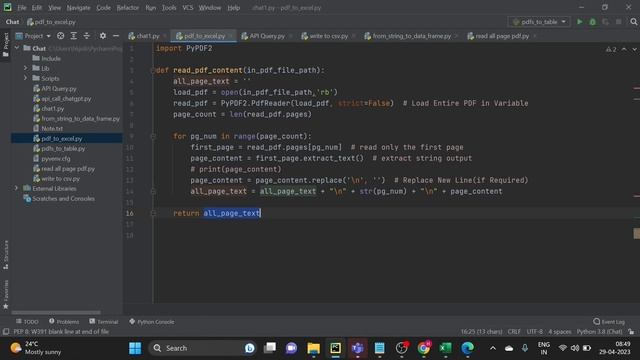Click the taskbar Search box

(x=202, y=348)
